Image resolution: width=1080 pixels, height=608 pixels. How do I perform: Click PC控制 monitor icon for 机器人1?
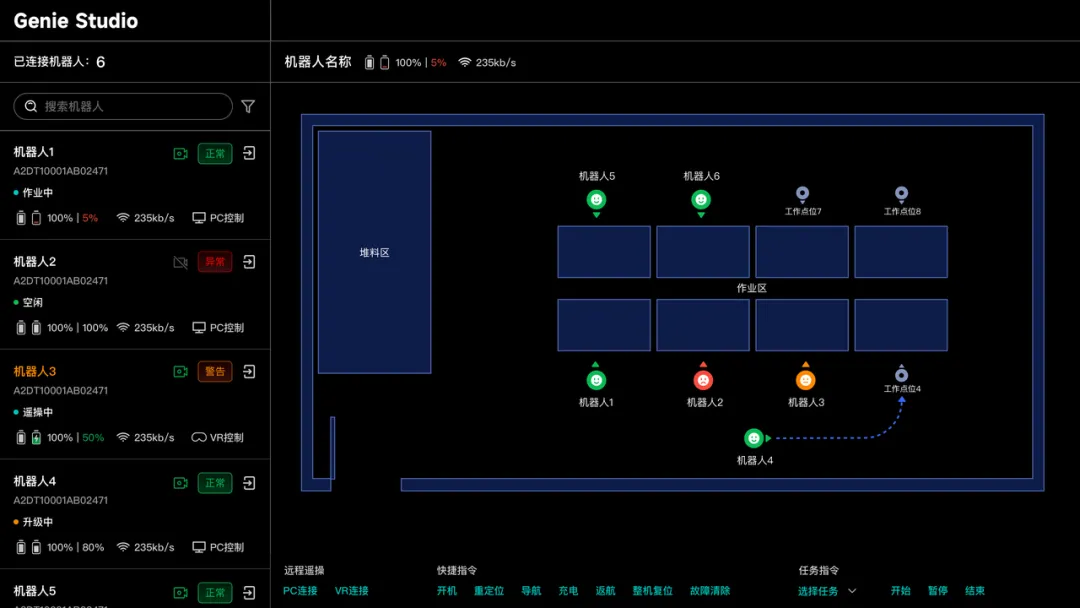coord(198,218)
